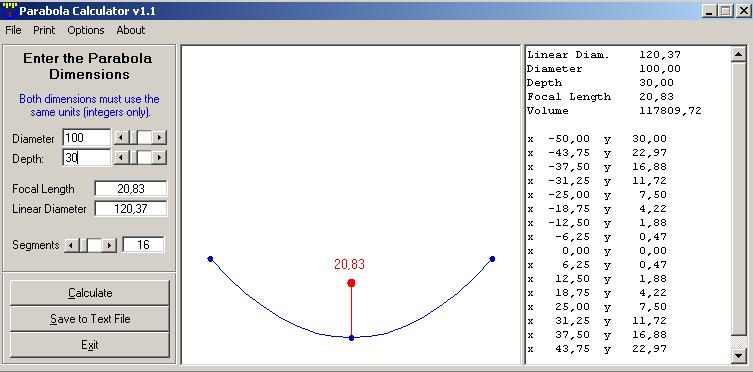753x372 pixels.
Task: Click the Diameter slider thumb
Action: pos(144,138)
